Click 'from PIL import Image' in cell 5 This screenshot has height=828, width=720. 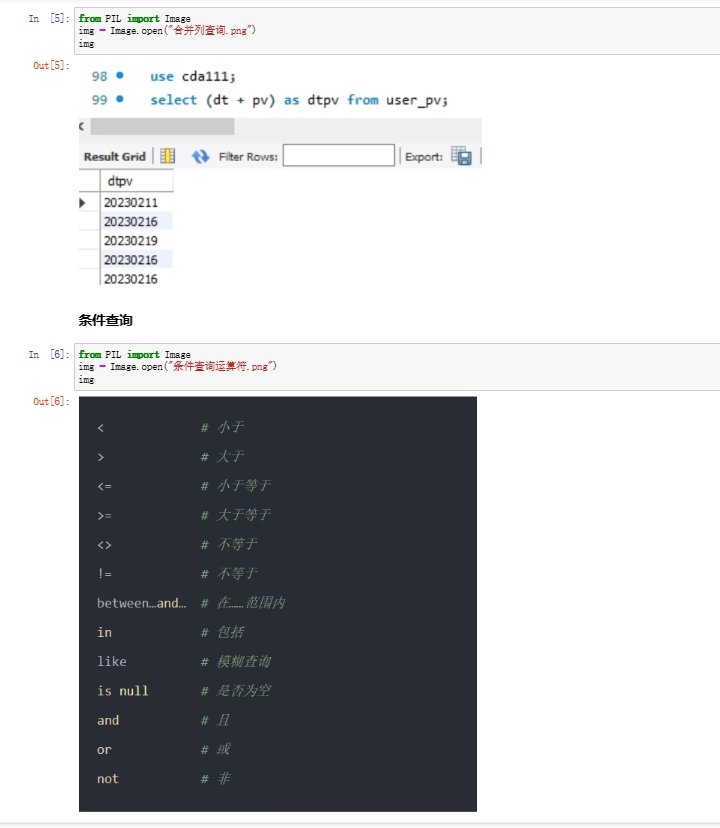pyautogui.click(x=135, y=18)
